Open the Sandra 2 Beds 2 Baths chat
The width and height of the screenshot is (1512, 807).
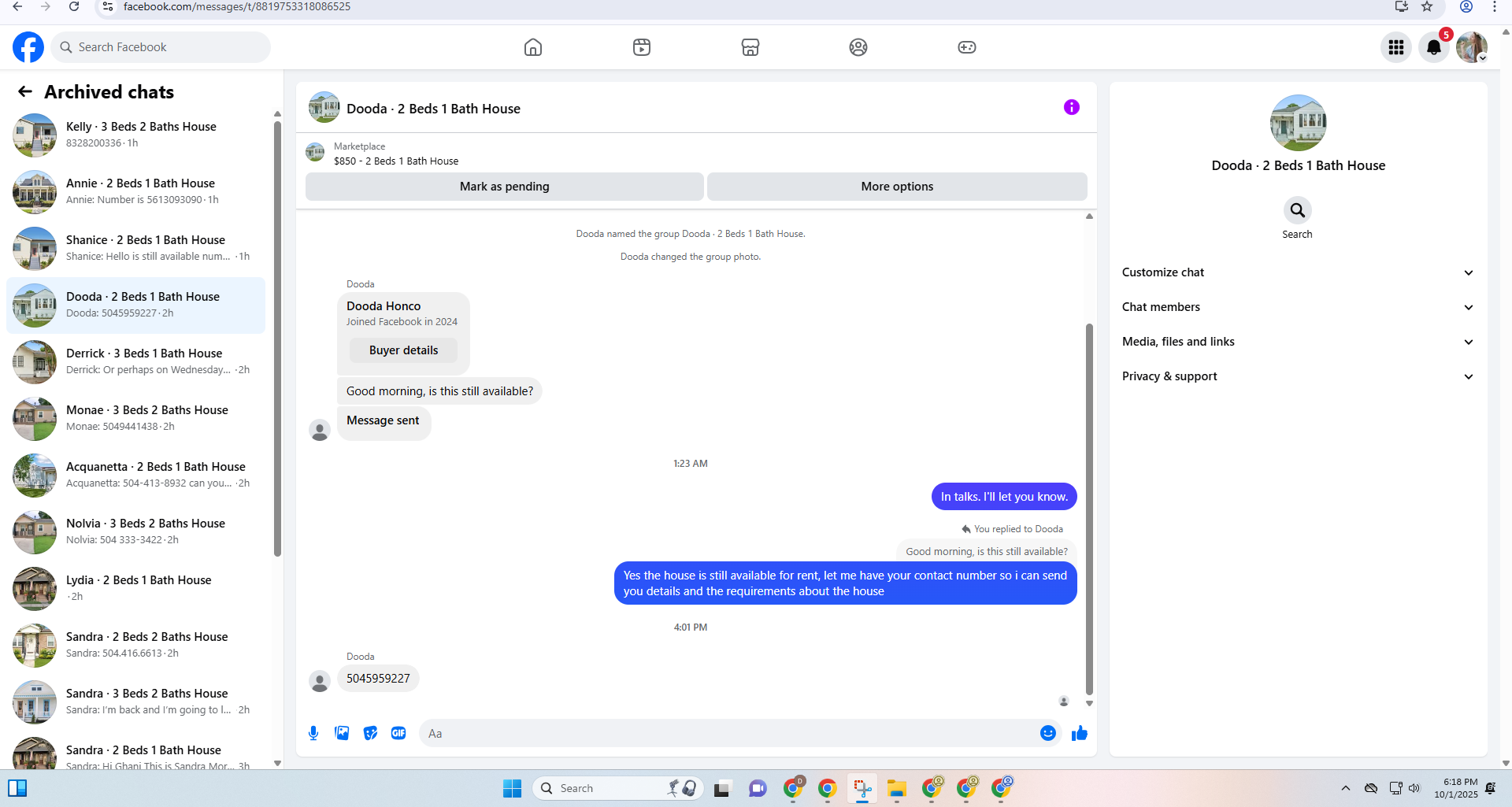pos(135,645)
